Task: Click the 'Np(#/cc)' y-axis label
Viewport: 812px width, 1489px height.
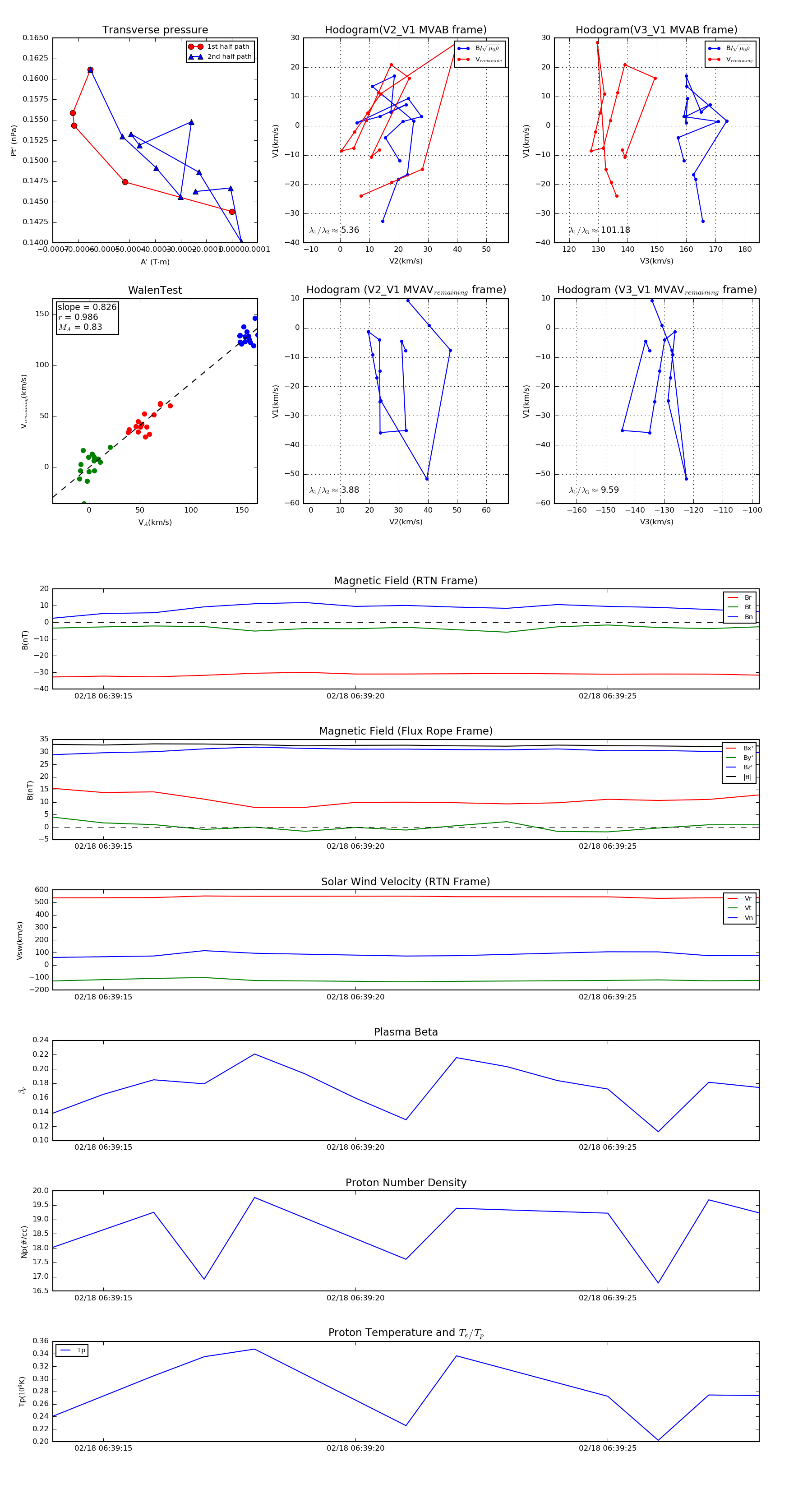Action: pos(24,1242)
